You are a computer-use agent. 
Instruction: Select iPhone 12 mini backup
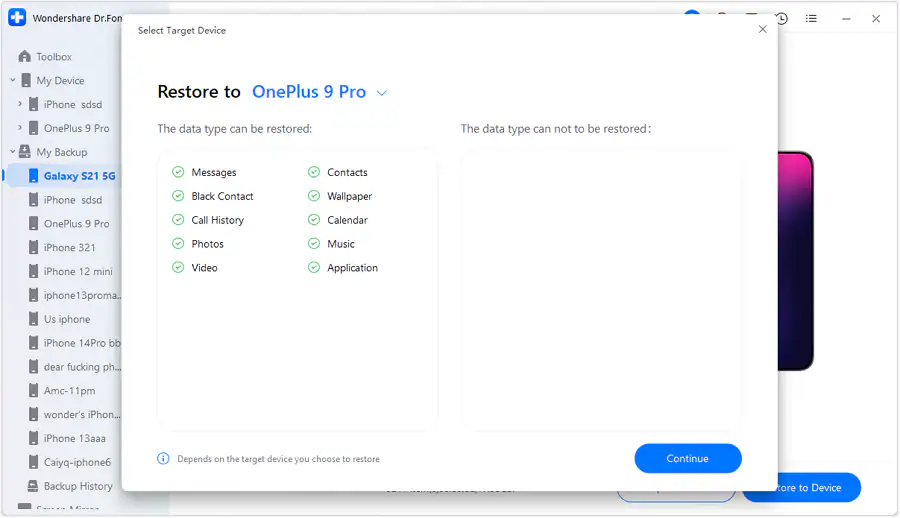click(77, 271)
